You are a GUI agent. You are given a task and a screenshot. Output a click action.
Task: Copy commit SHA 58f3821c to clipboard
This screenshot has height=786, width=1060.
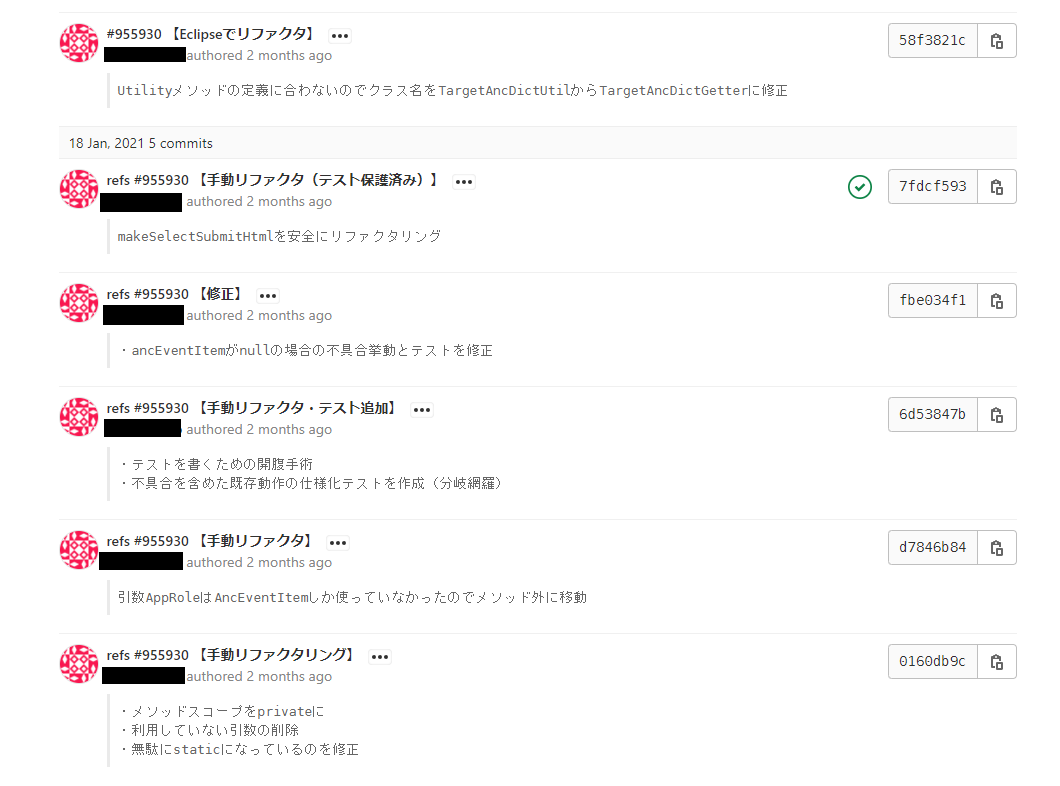coord(996,41)
